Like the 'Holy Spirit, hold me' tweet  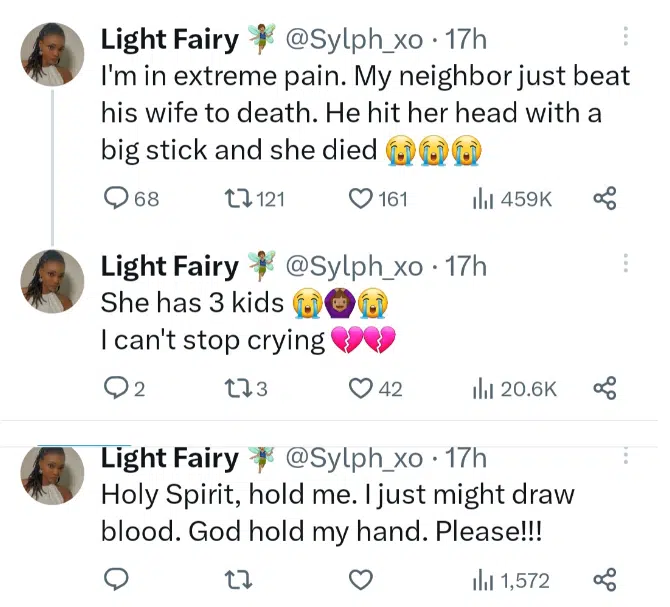361,580
